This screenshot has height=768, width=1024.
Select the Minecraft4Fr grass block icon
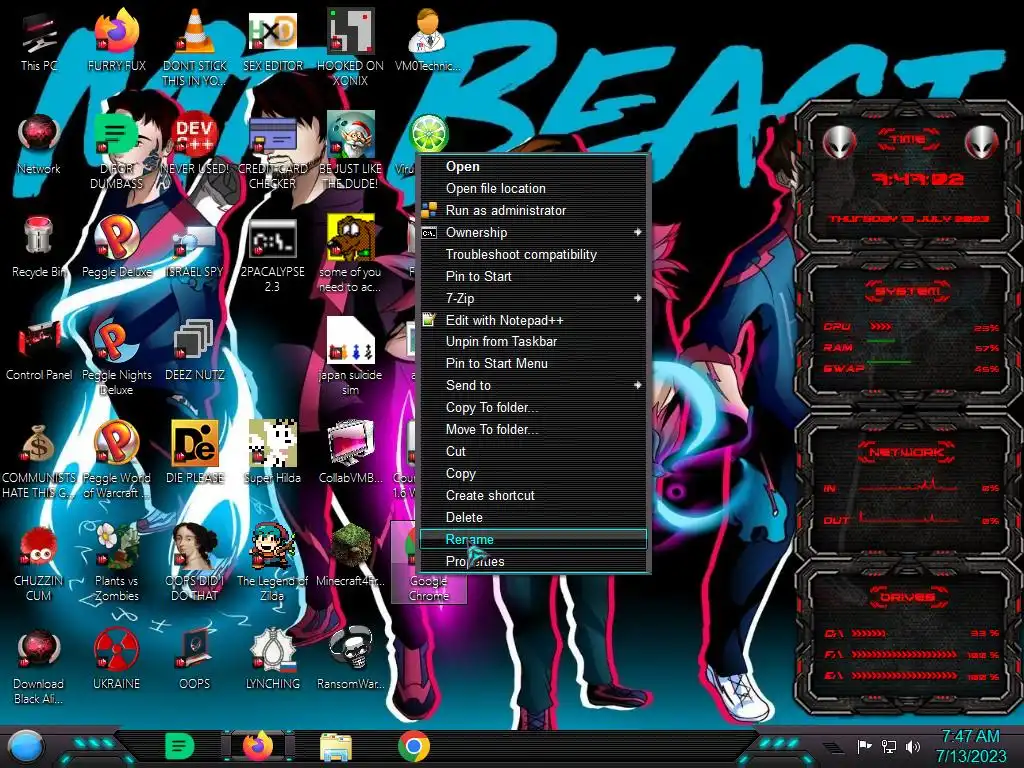point(351,556)
